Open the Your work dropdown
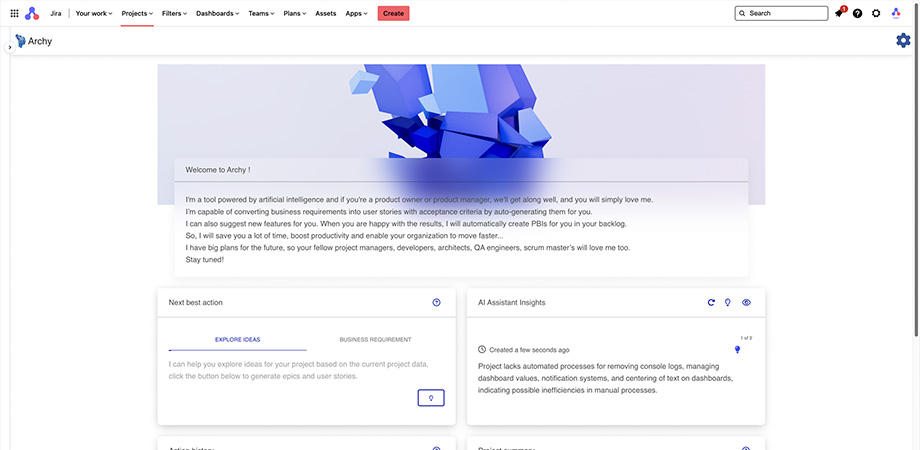The image size is (920, 450). [x=94, y=13]
